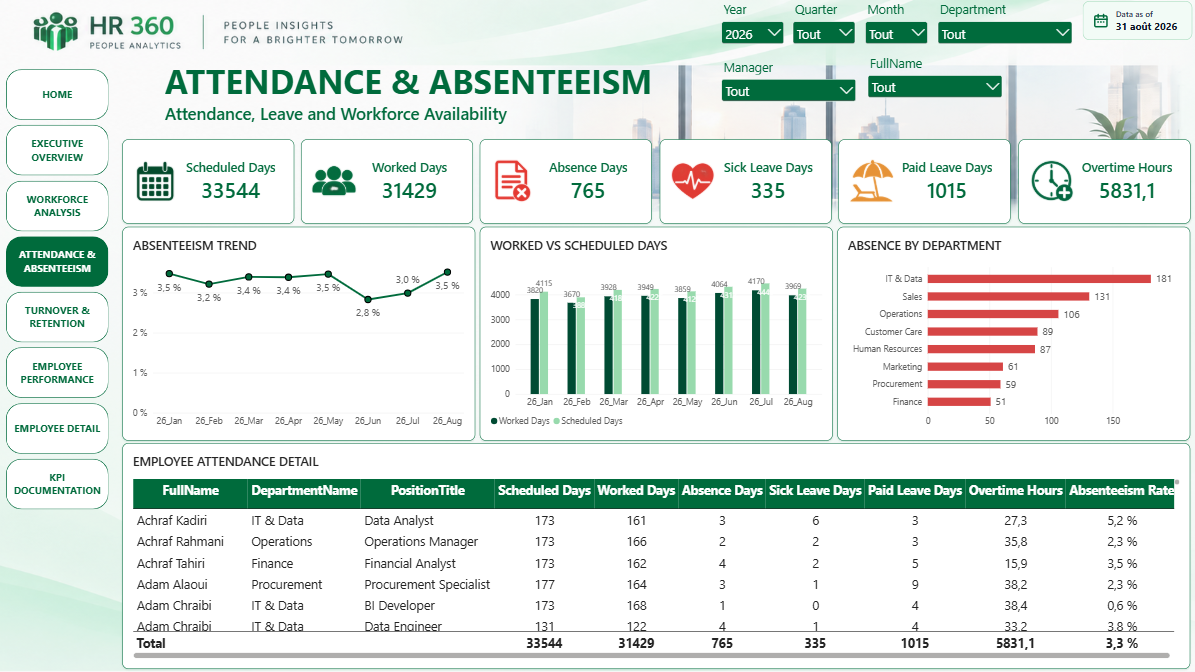Click the 26_Jun point on absenteeism trend

pos(368,299)
